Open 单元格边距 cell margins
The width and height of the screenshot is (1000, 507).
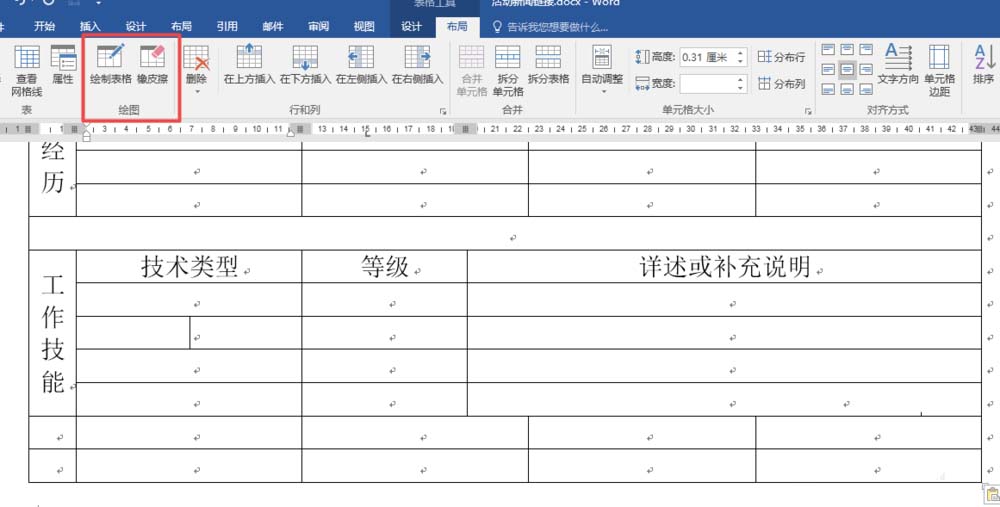pos(939,70)
